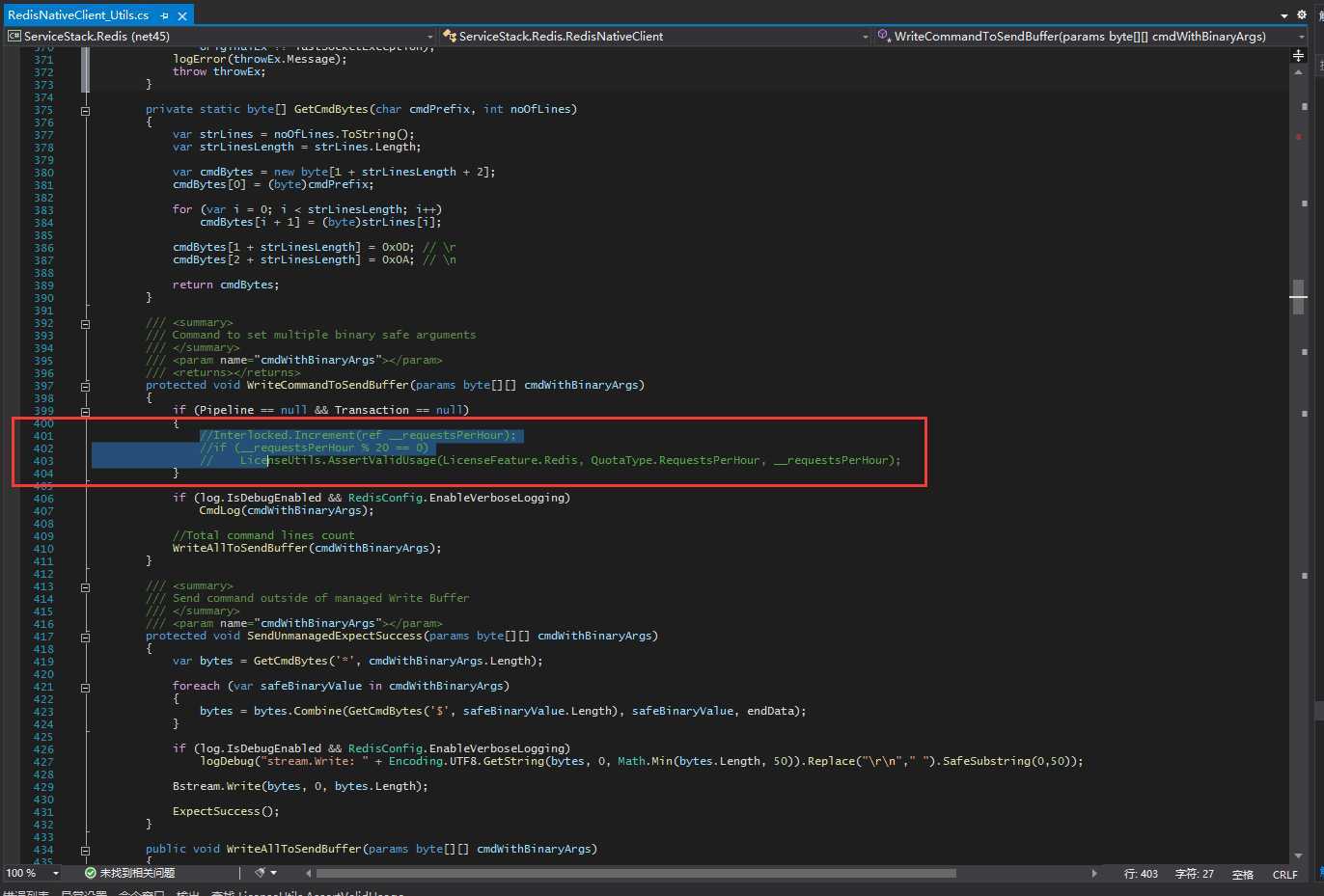Open the ServiceStack.Redis.RedisNativeClient type dropdown
The width and height of the screenshot is (1324, 896).
coord(656,36)
